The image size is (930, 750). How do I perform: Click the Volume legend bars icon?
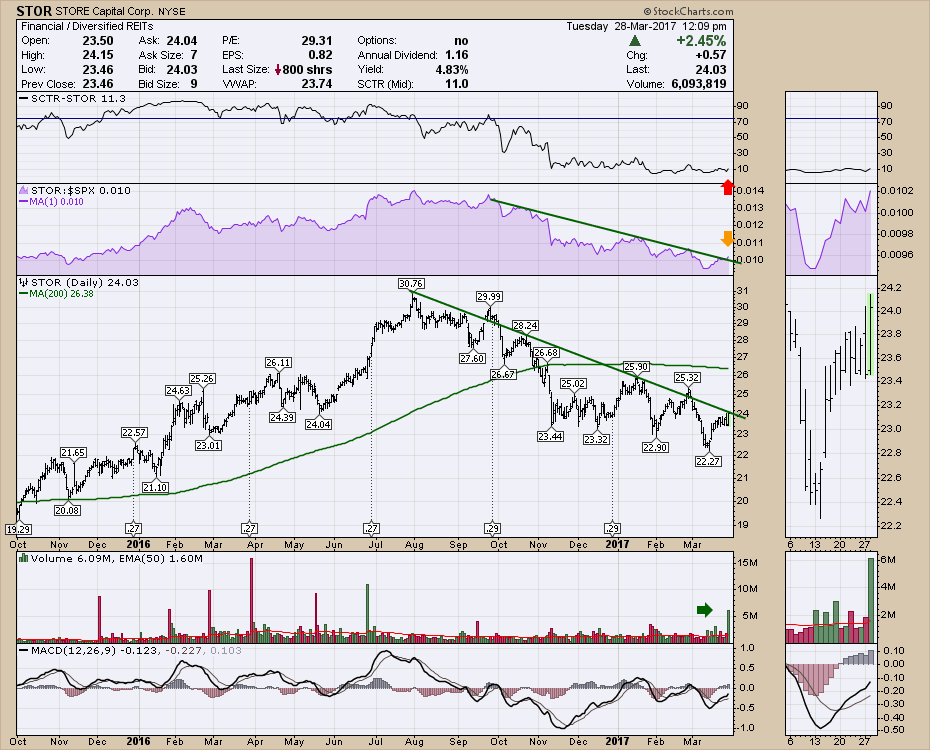point(24,558)
